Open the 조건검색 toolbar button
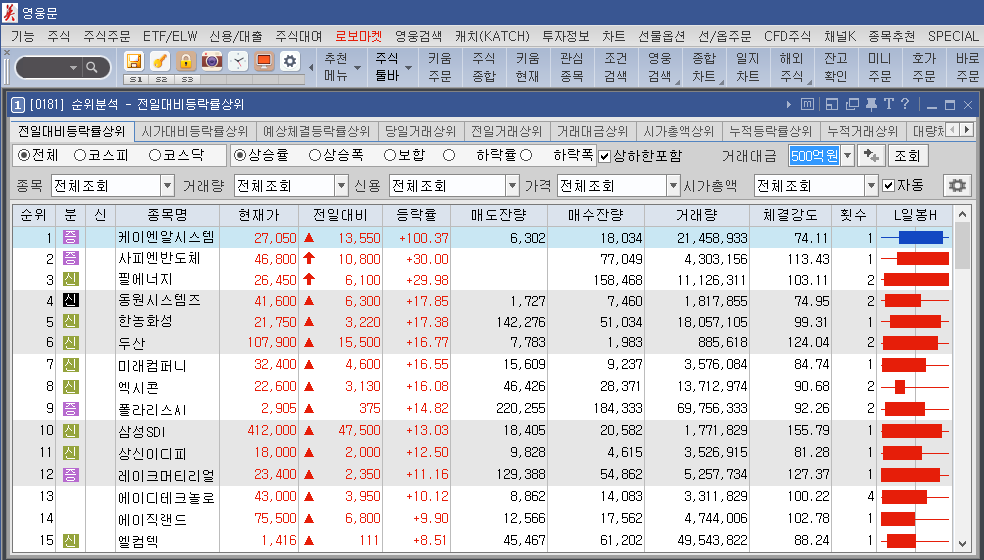 click(616, 67)
